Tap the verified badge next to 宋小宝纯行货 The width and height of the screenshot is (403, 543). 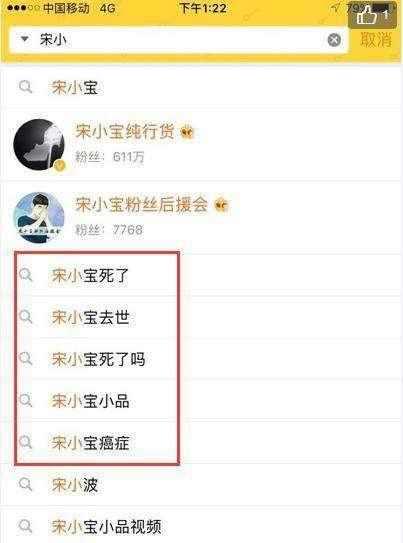188,133
